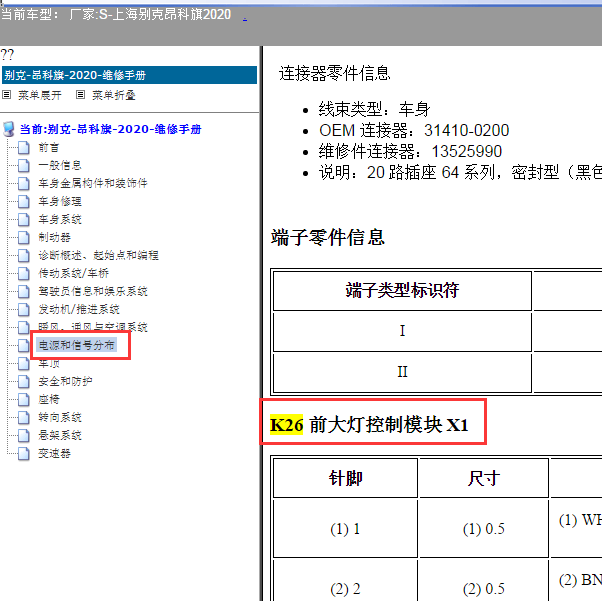Click the 尺寸 column header
602x601 pixels.
click(484, 478)
